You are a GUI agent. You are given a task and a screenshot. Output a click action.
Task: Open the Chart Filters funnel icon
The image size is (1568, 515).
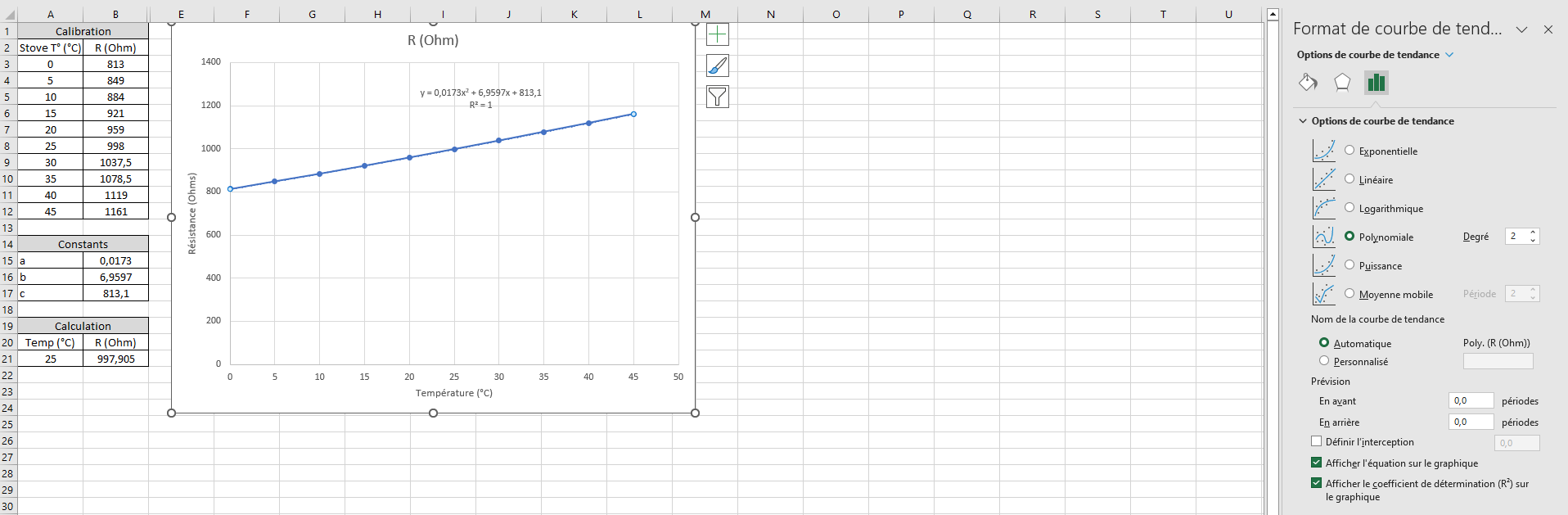[717, 97]
